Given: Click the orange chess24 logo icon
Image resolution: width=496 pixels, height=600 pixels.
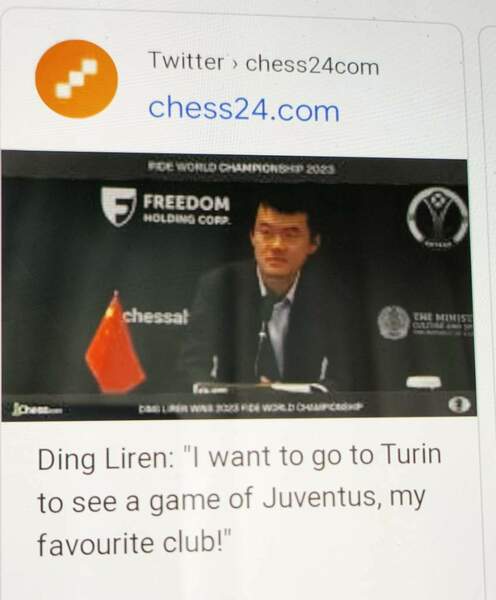Looking at the screenshot, I should pyautogui.click(x=77, y=78).
